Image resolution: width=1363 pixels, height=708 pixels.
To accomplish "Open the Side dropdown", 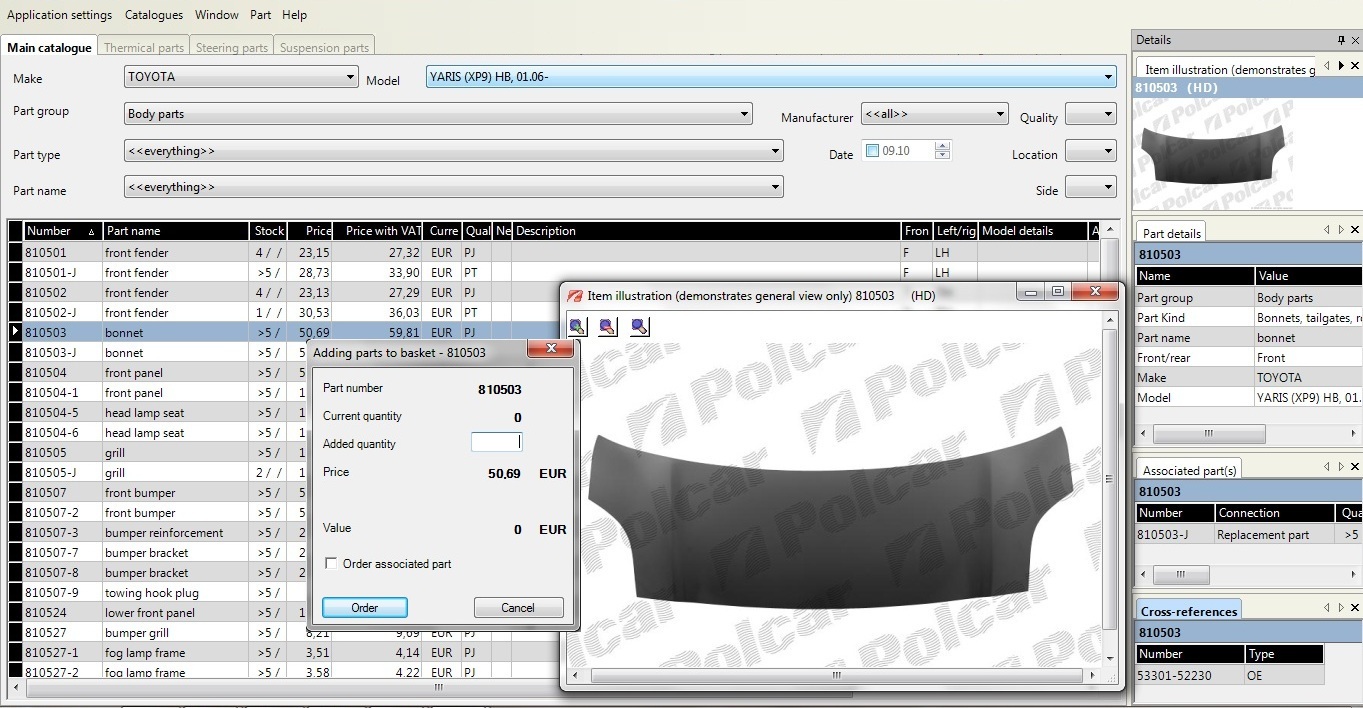I will coord(1107,187).
